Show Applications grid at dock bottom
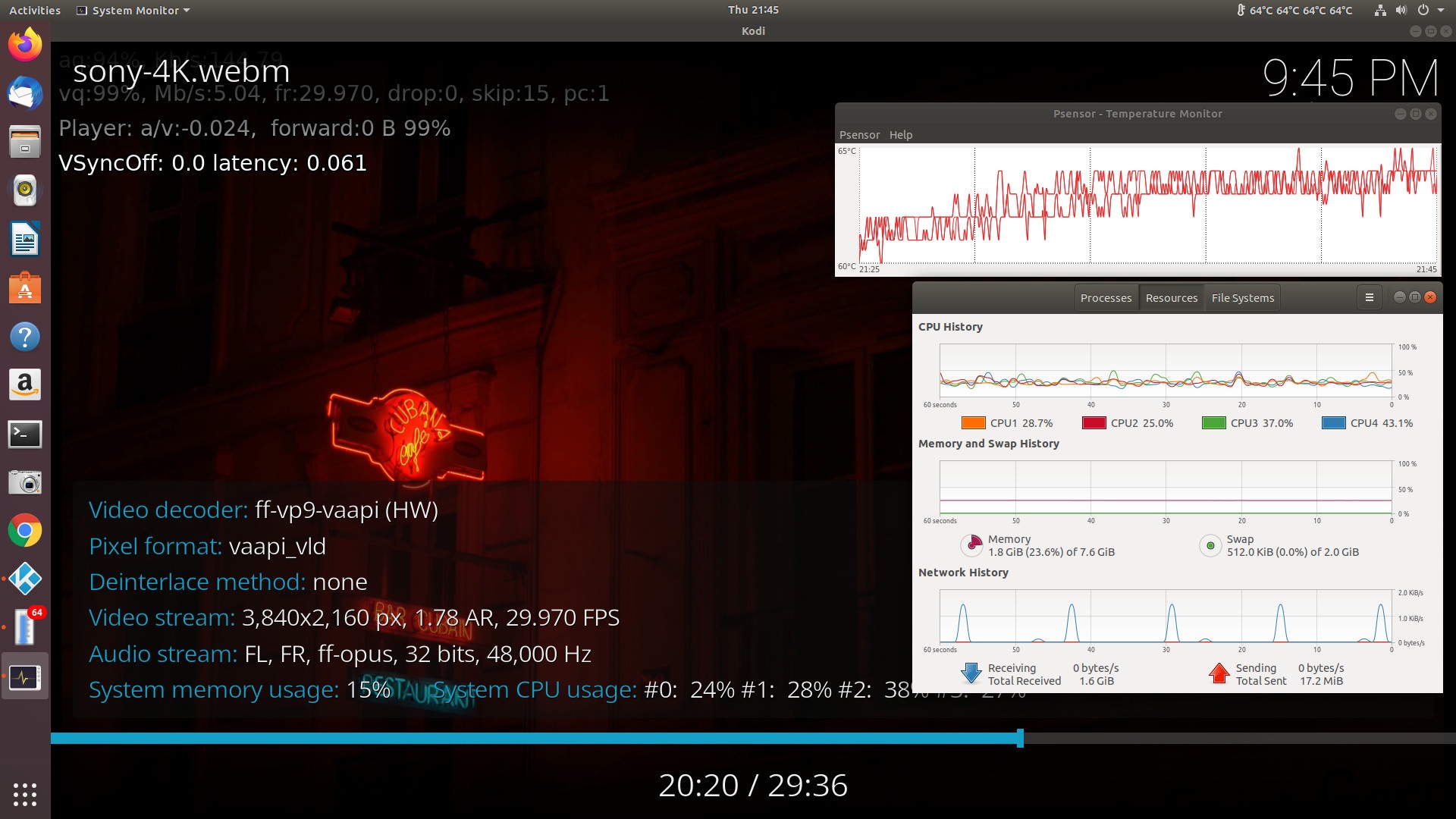The width and height of the screenshot is (1456, 819). 25,794
